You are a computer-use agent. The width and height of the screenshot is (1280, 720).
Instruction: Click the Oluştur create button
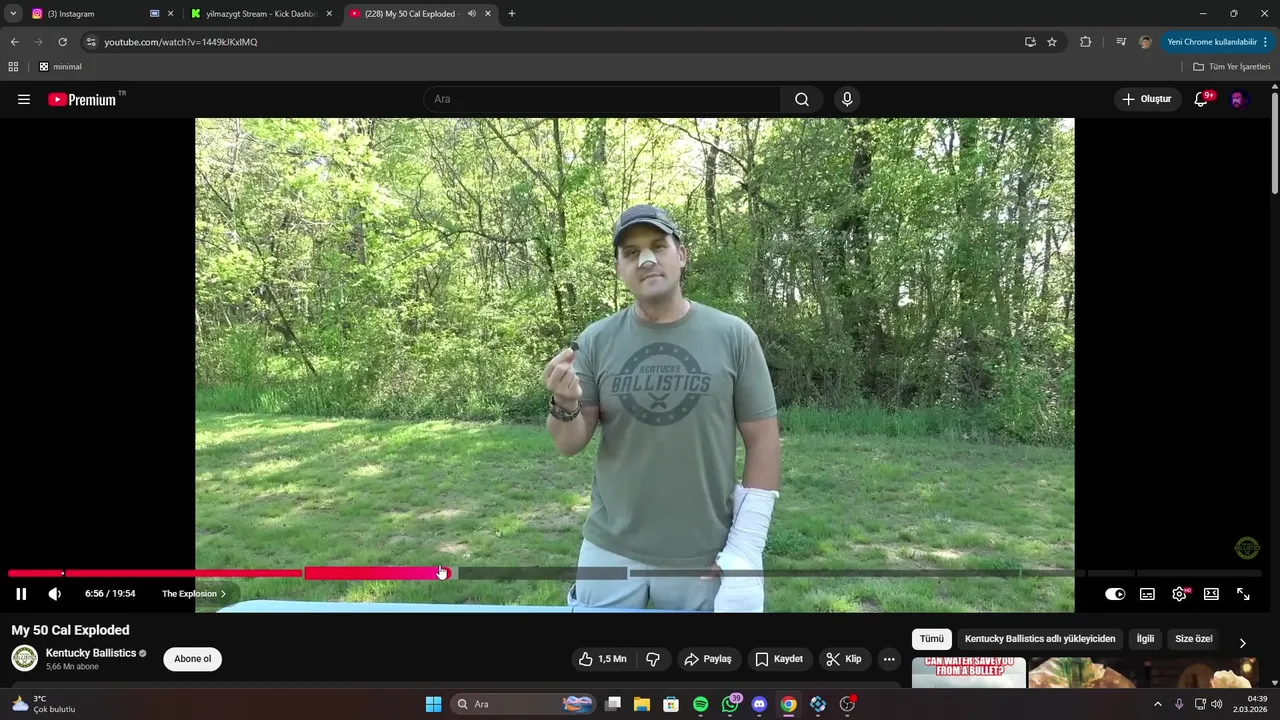[1146, 99]
